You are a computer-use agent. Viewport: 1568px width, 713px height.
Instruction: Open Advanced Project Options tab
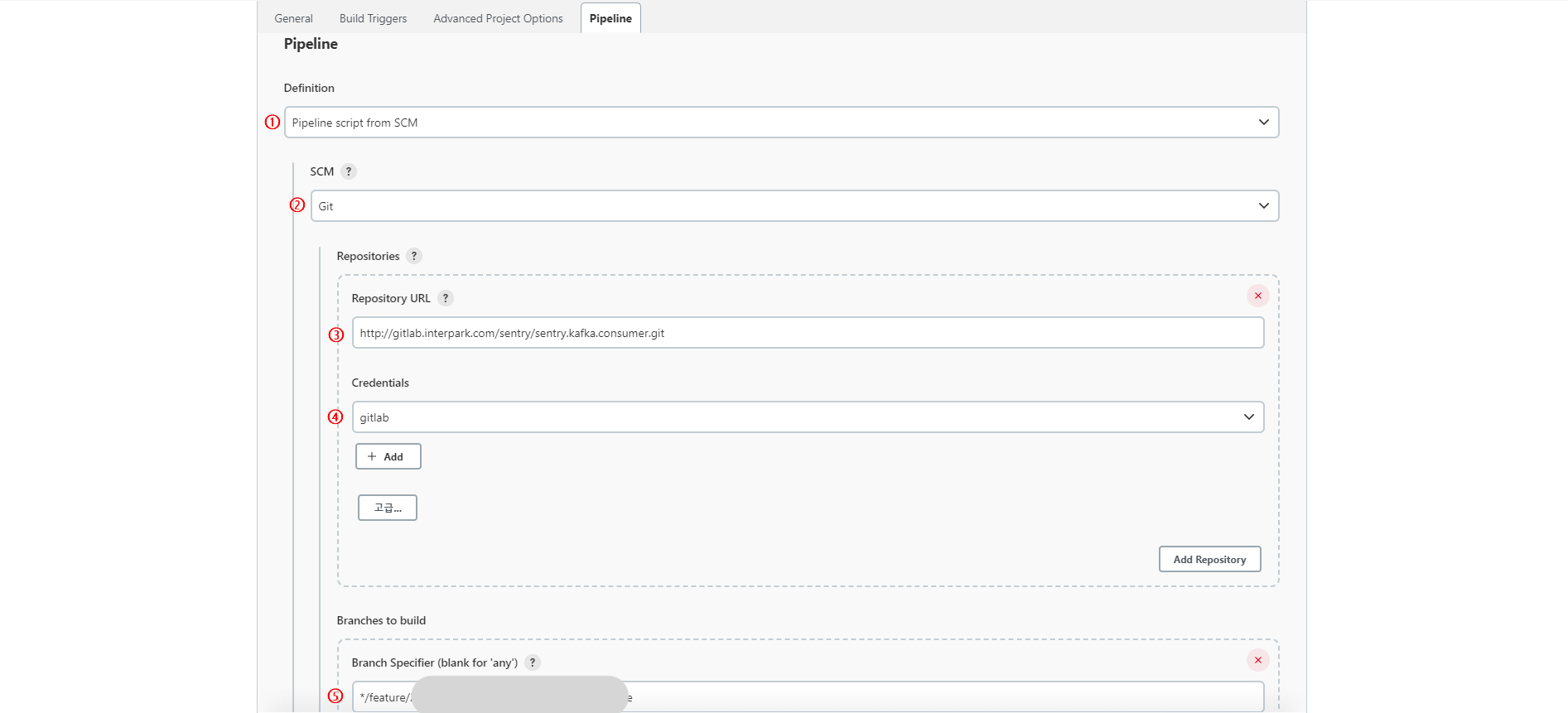(x=498, y=18)
